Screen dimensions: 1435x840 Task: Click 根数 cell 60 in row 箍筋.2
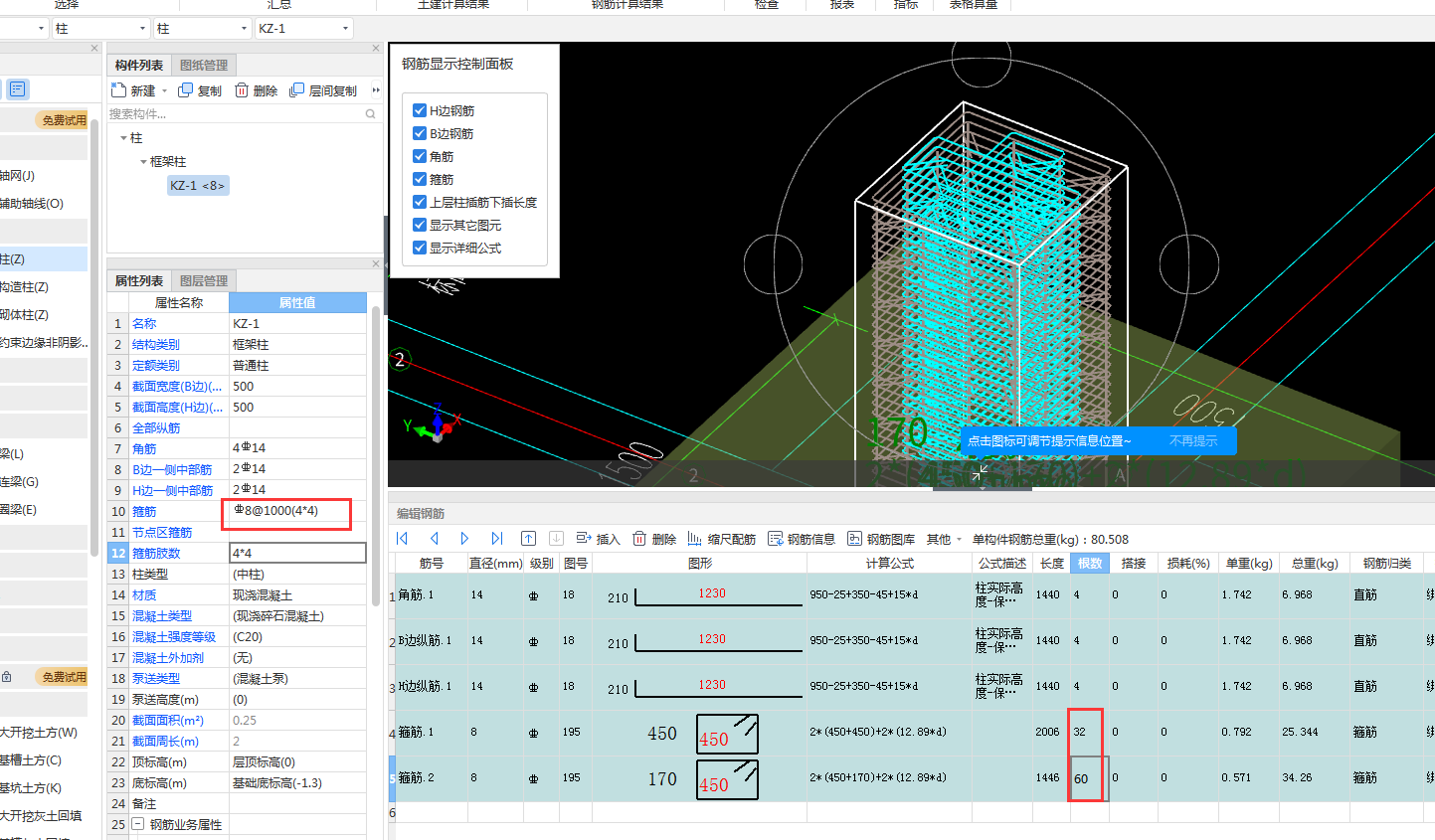(1089, 778)
